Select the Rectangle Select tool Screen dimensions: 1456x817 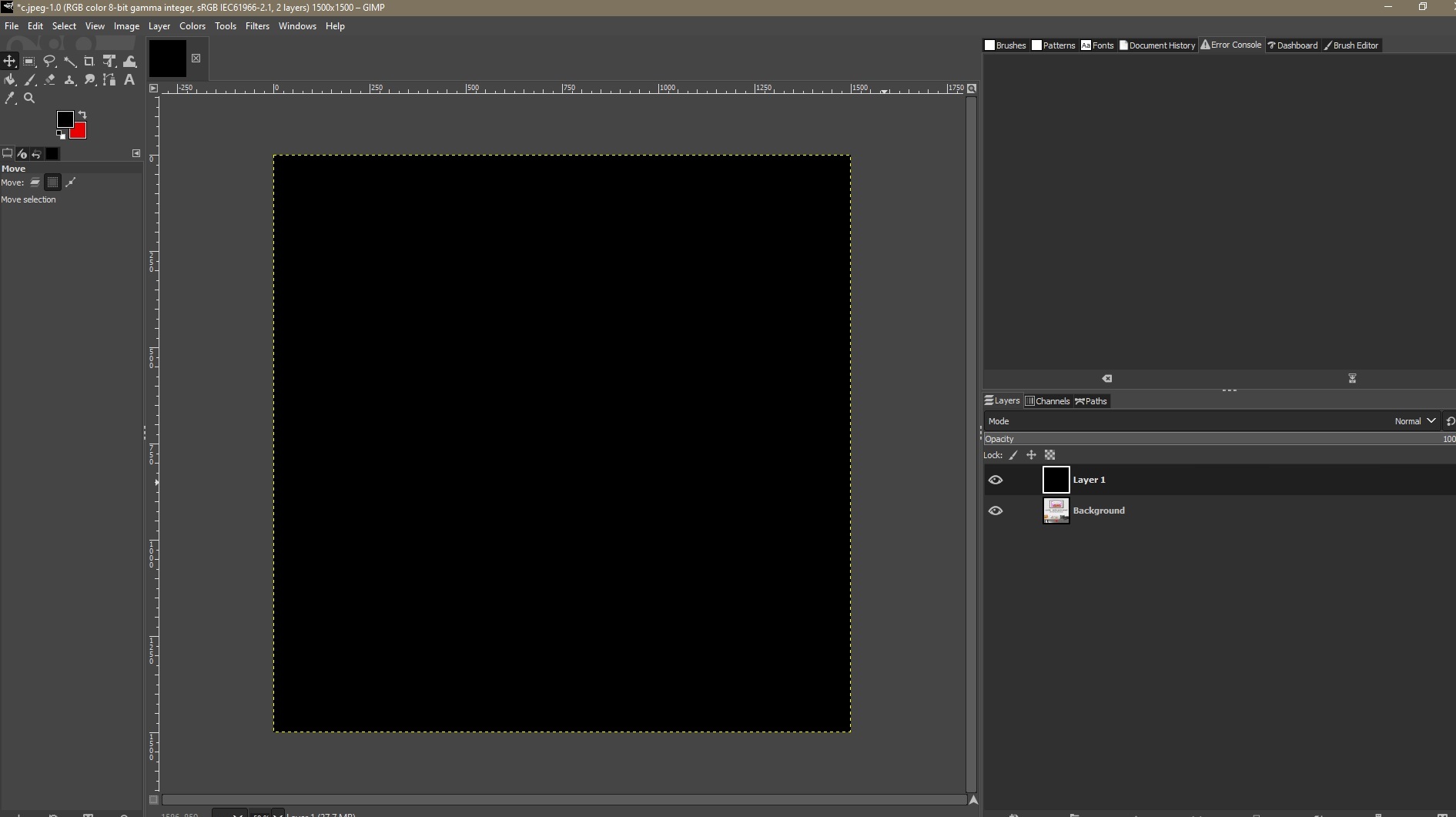[29, 61]
